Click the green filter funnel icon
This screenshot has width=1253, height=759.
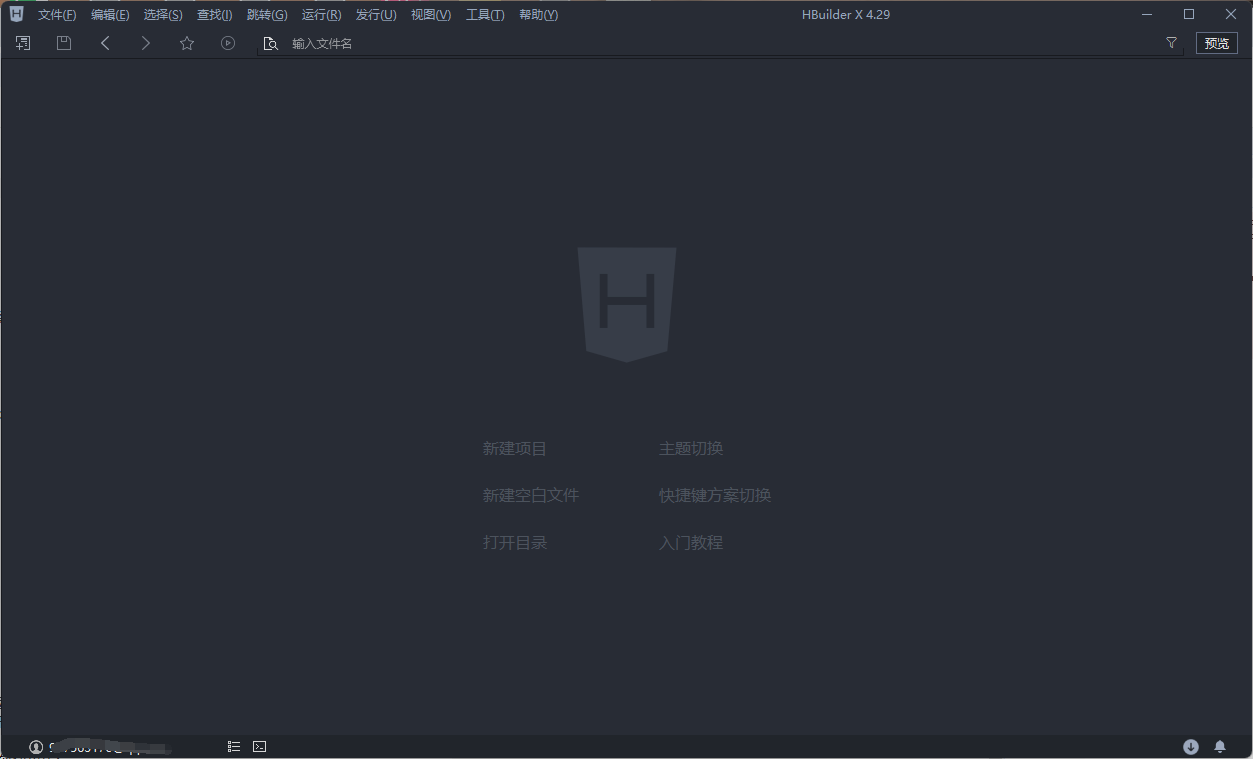tap(1171, 43)
